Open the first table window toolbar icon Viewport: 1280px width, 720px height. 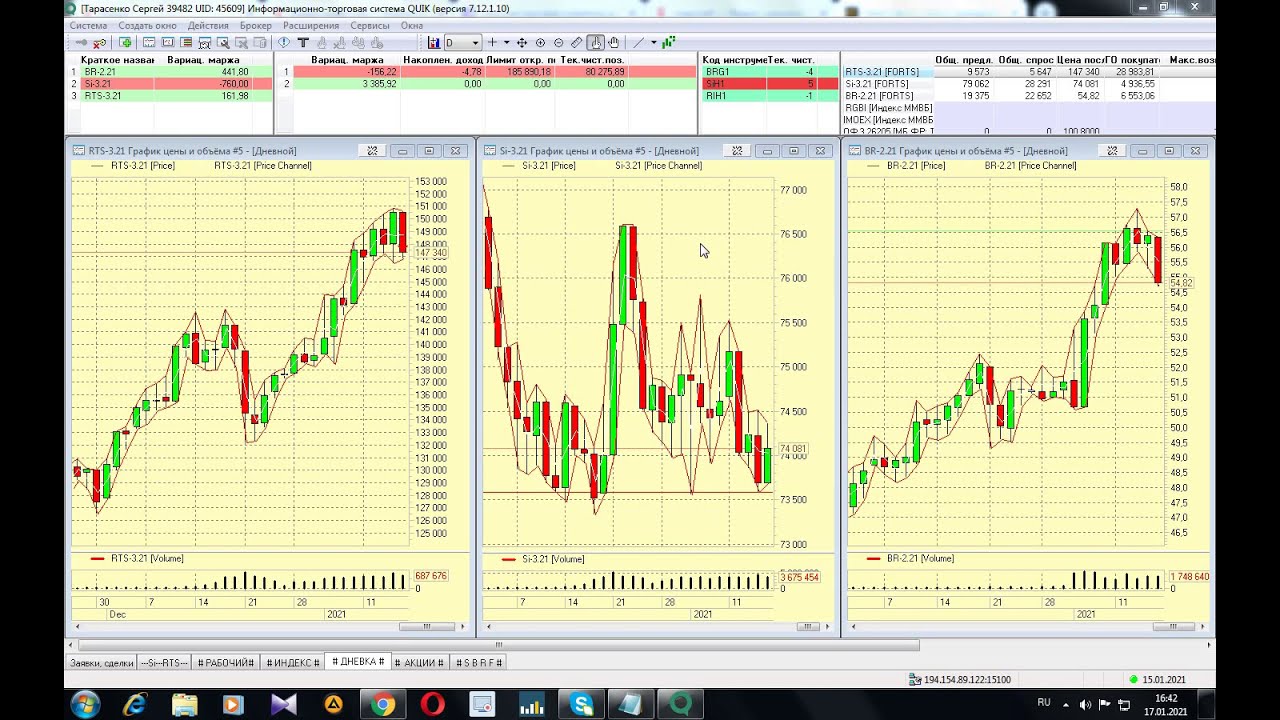(149, 43)
